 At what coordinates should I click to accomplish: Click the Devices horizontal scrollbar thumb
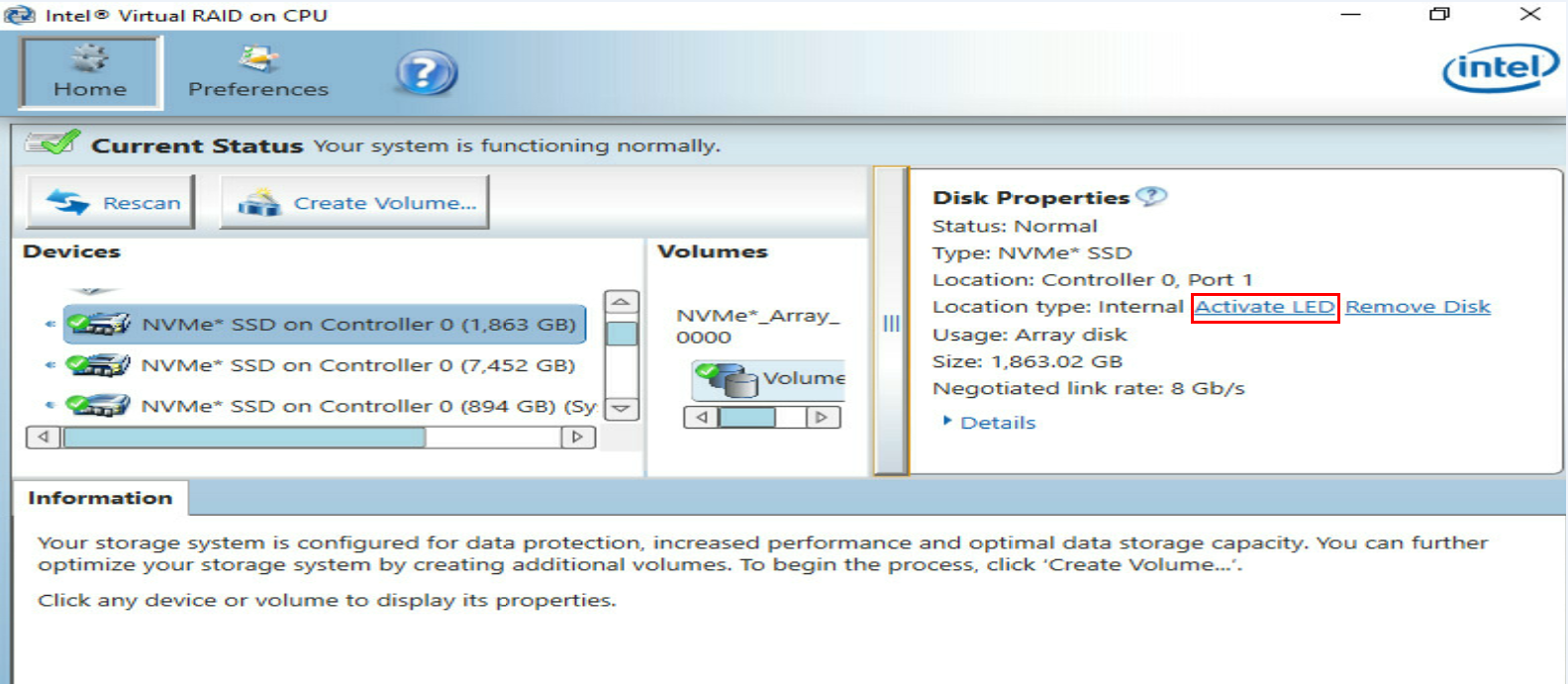click(x=245, y=437)
